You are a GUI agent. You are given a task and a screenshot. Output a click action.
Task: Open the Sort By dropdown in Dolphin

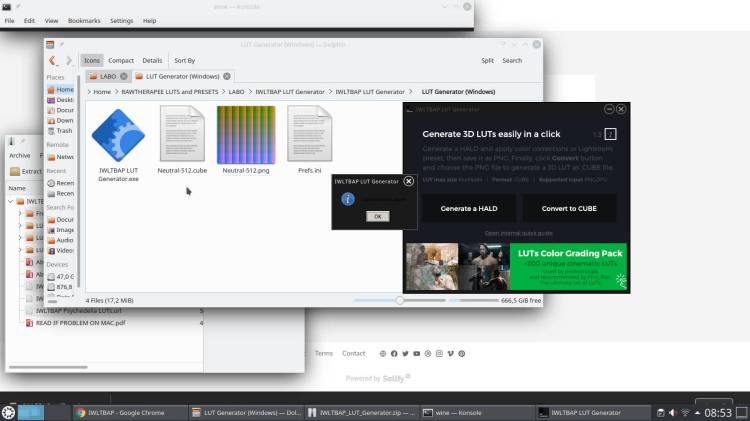[x=185, y=60]
